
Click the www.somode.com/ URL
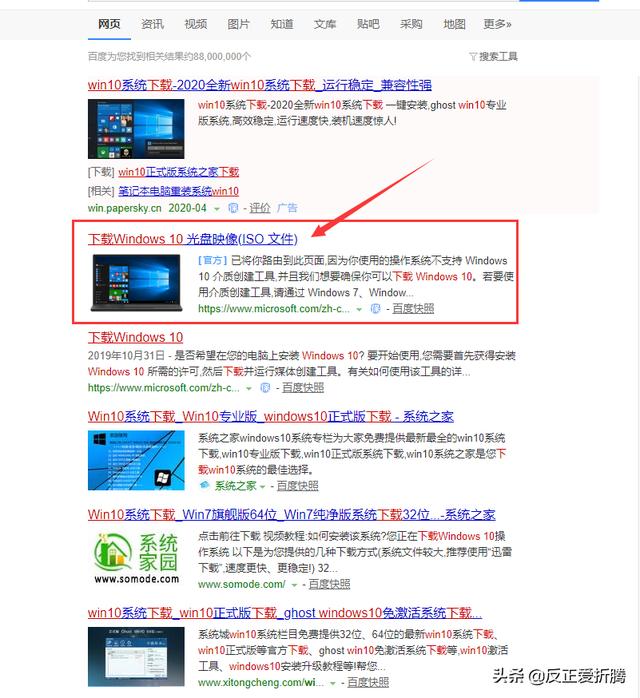click(x=242, y=584)
